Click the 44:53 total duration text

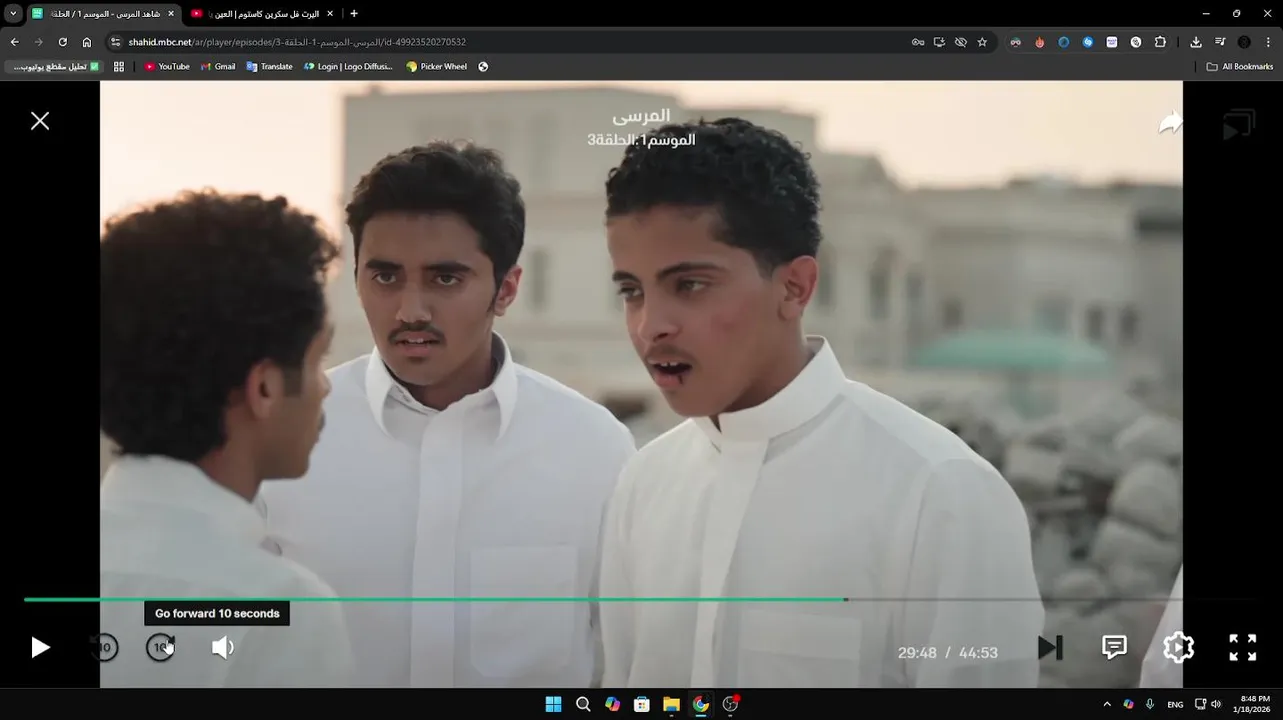(x=978, y=653)
